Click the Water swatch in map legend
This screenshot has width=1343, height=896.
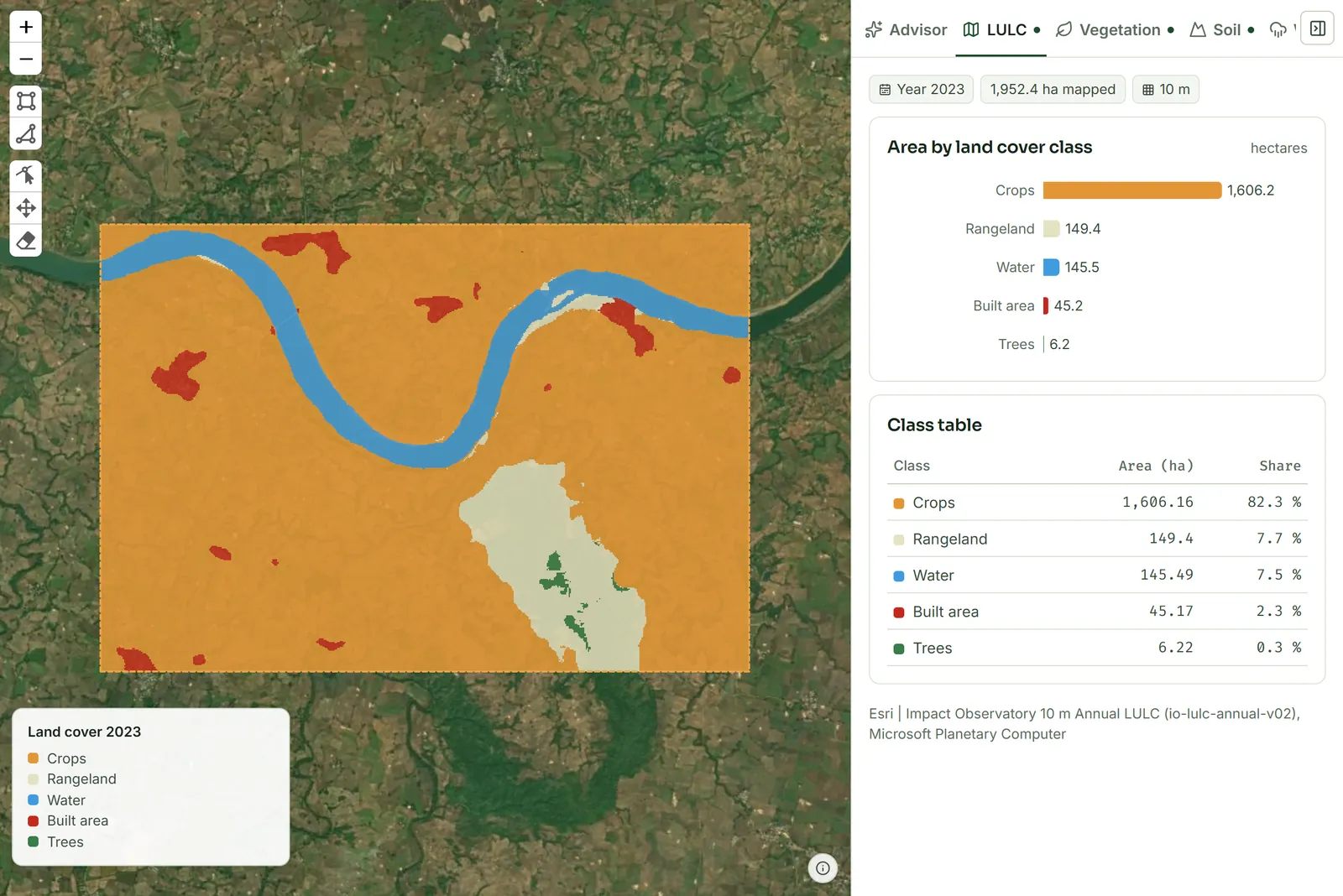click(x=34, y=800)
